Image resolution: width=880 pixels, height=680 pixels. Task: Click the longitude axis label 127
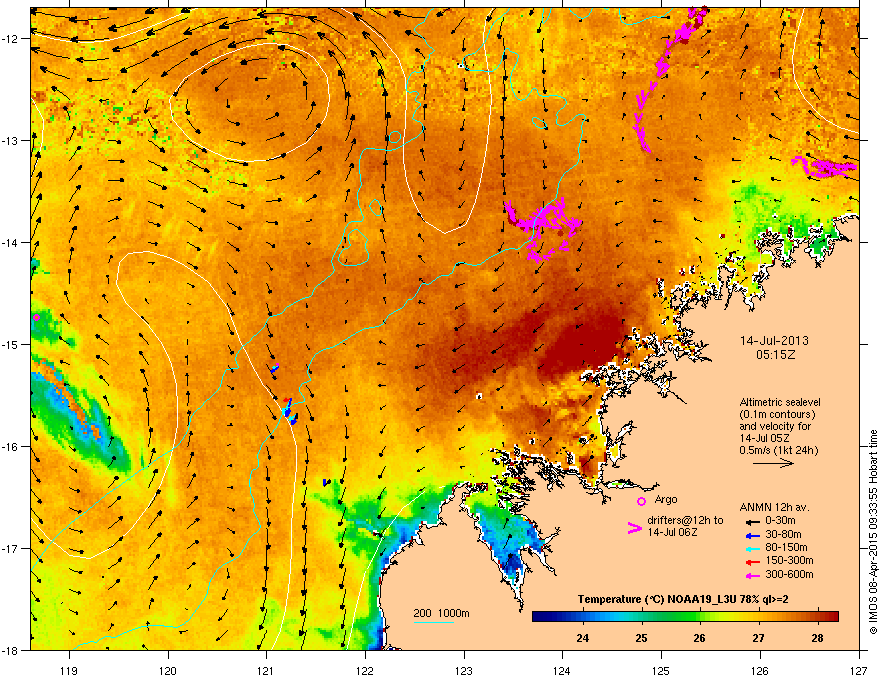tap(859, 670)
